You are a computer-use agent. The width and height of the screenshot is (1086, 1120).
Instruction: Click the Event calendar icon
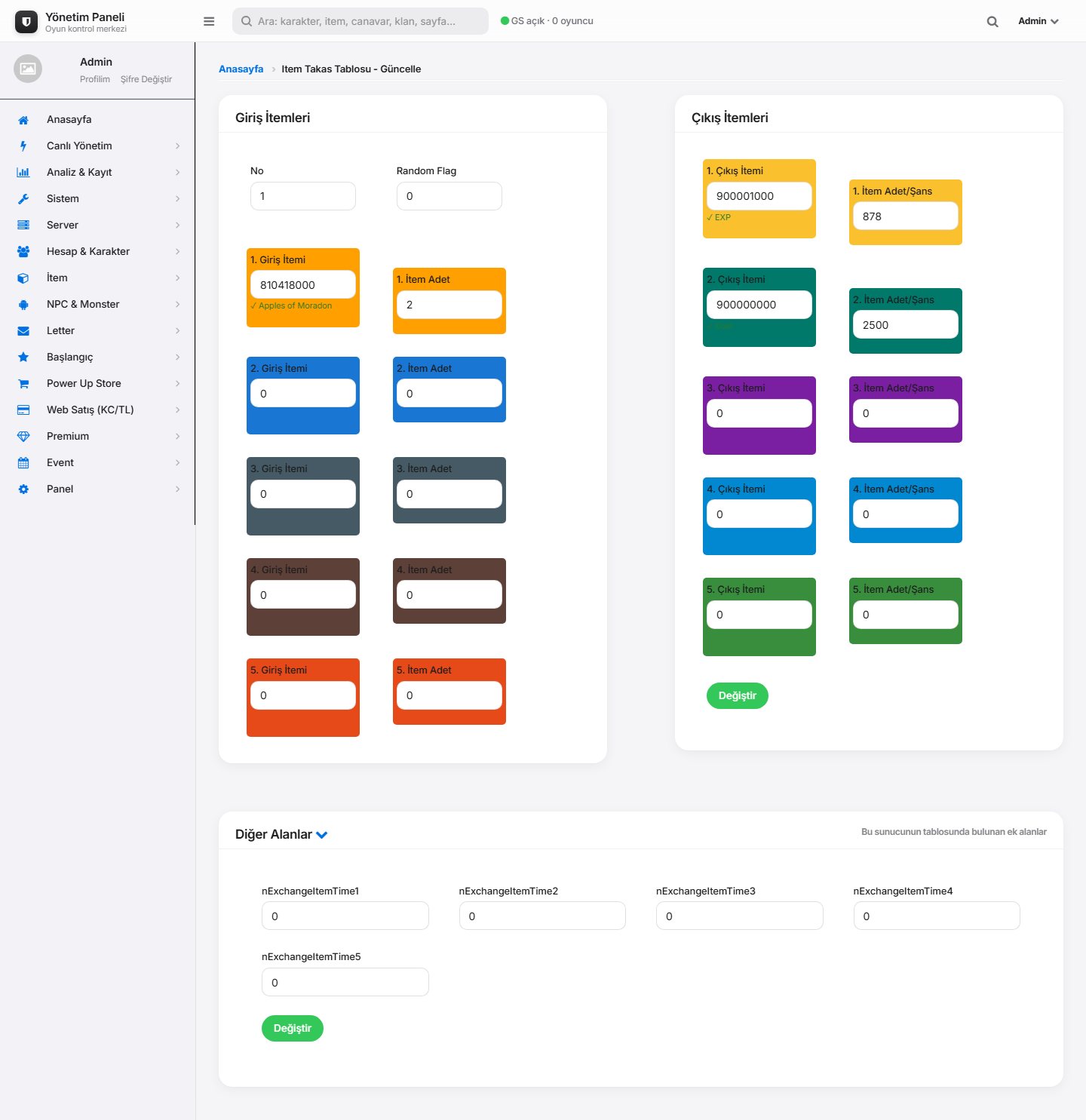click(23, 463)
